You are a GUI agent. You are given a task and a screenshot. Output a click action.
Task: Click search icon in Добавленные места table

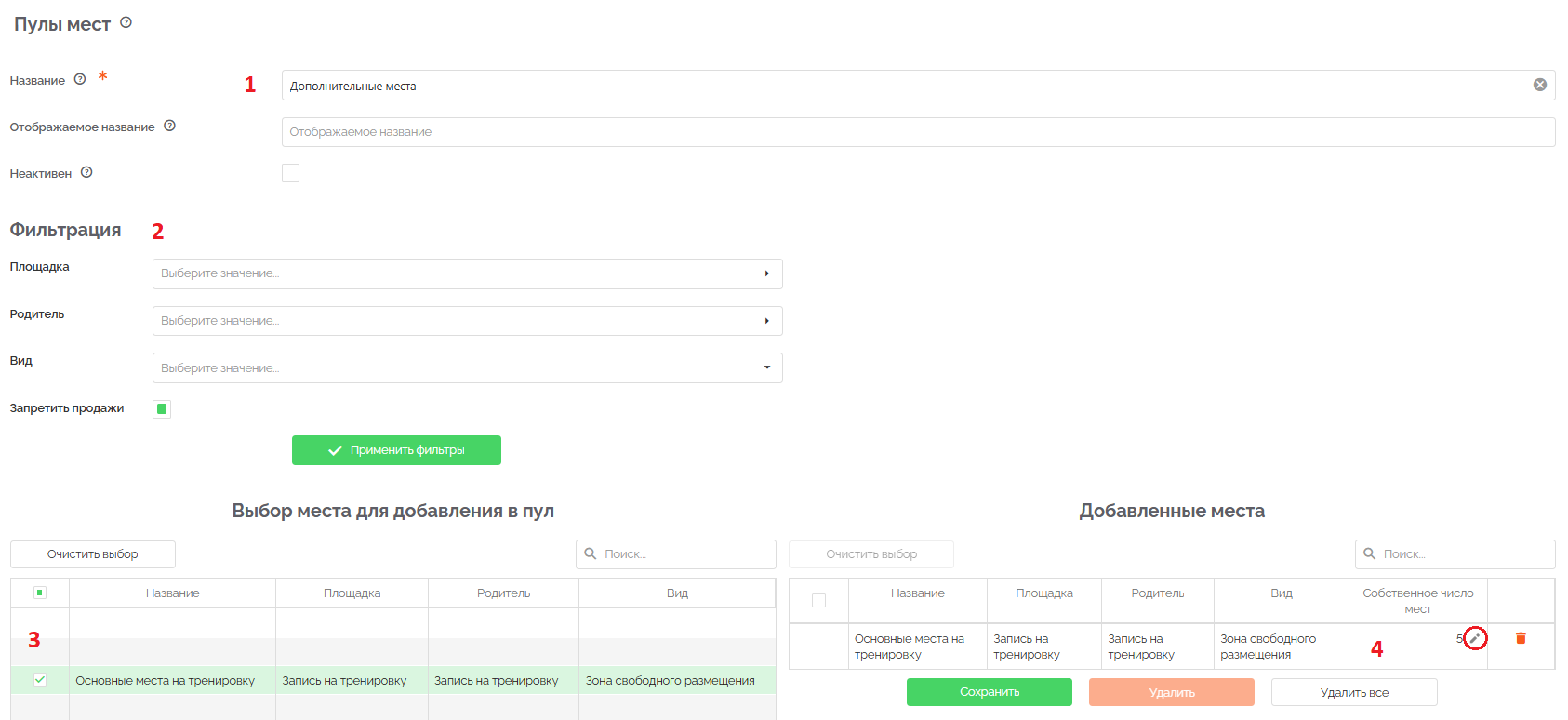pyautogui.click(x=1370, y=553)
